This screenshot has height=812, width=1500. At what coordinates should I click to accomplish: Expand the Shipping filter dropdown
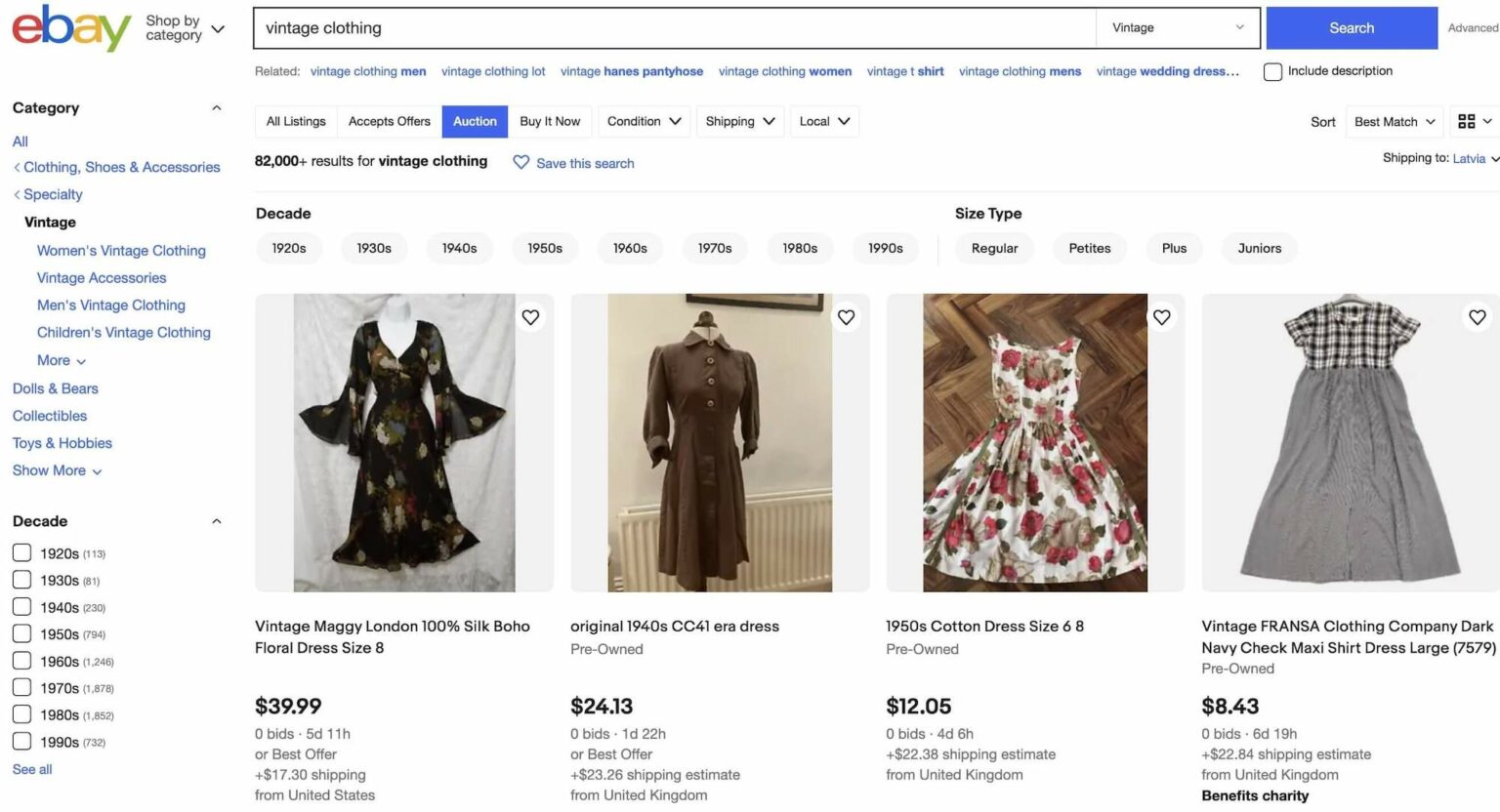739,121
